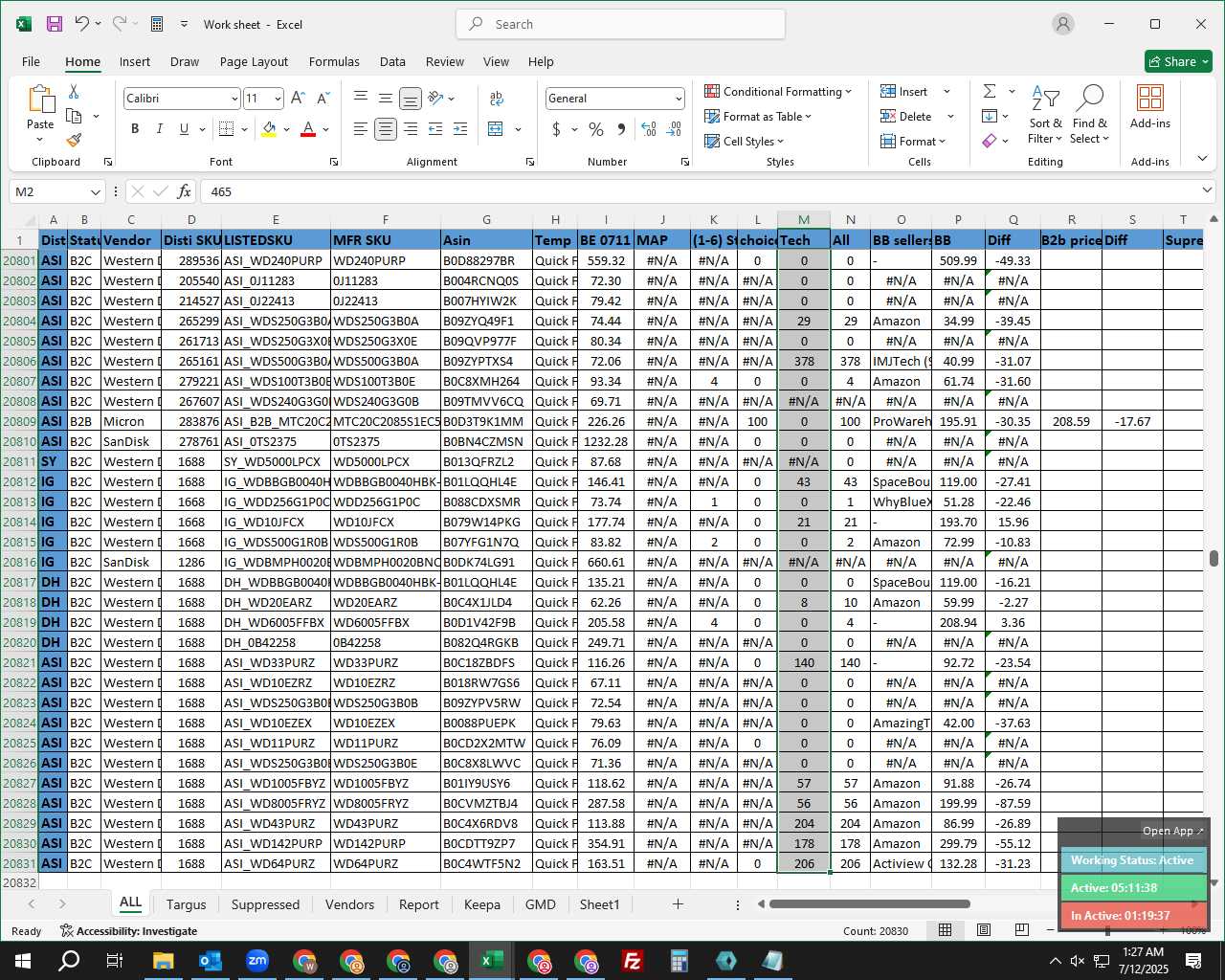Click Open App link in overlay

[1172, 831]
